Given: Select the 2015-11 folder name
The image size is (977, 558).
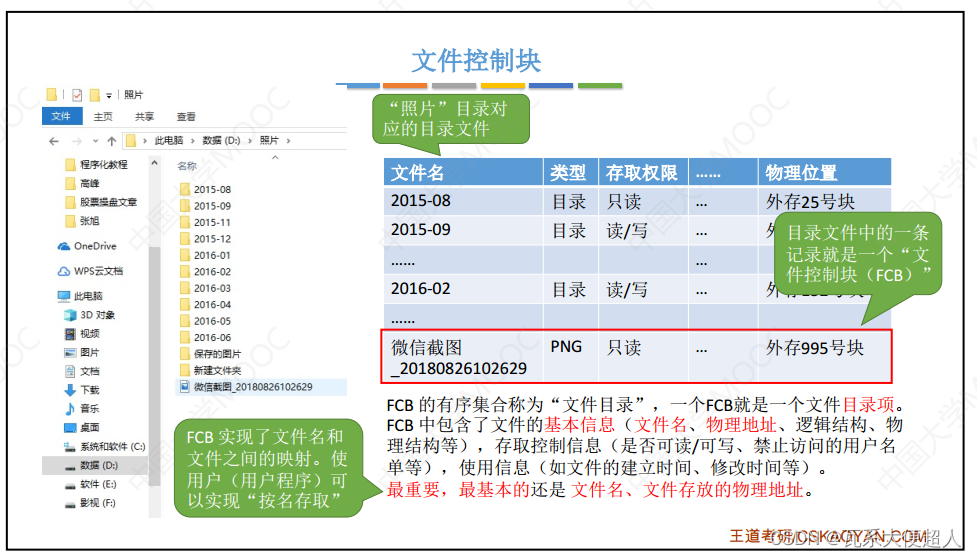Looking at the screenshot, I should pyautogui.click(x=212, y=222).
